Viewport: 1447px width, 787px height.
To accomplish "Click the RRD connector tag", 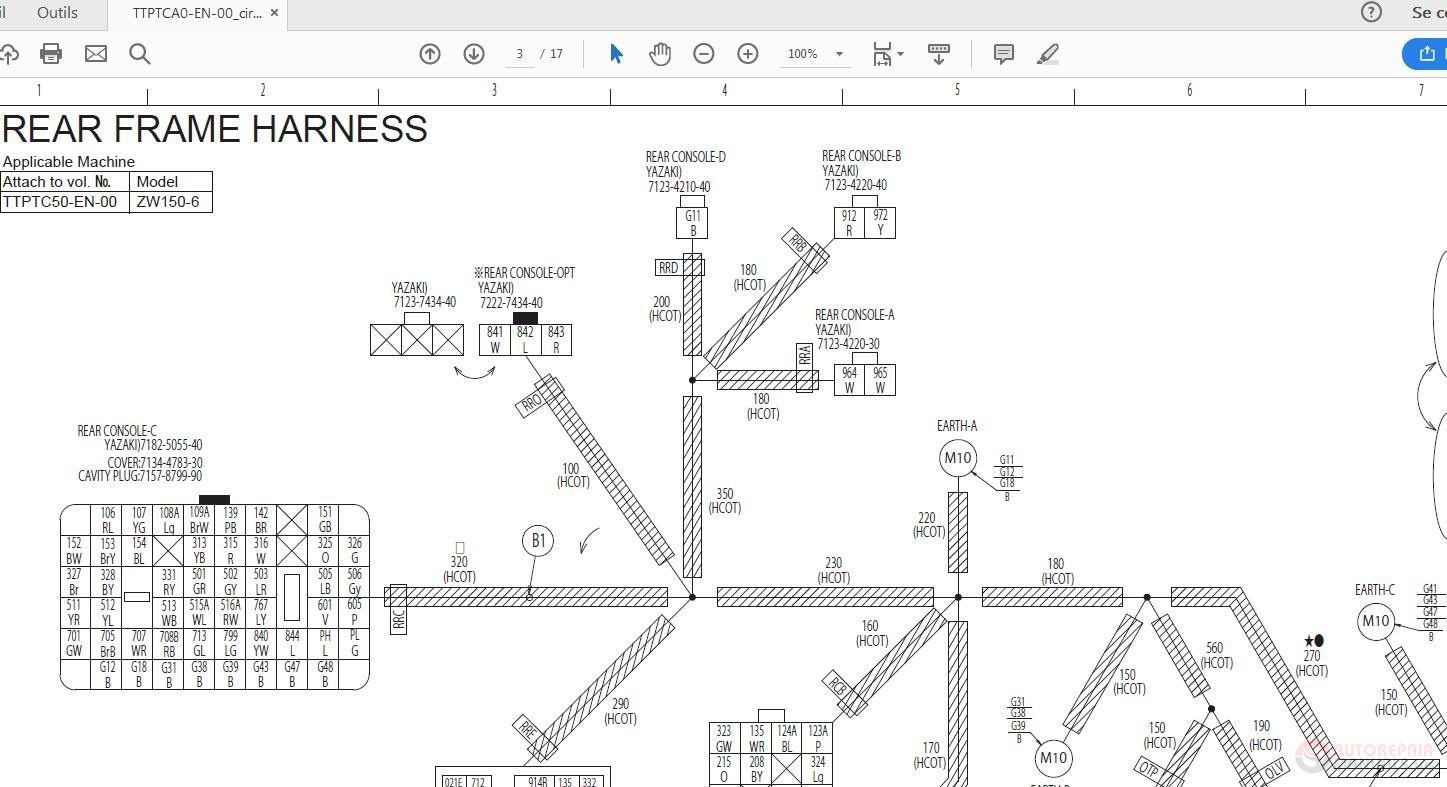I will [x=668, y=267].
